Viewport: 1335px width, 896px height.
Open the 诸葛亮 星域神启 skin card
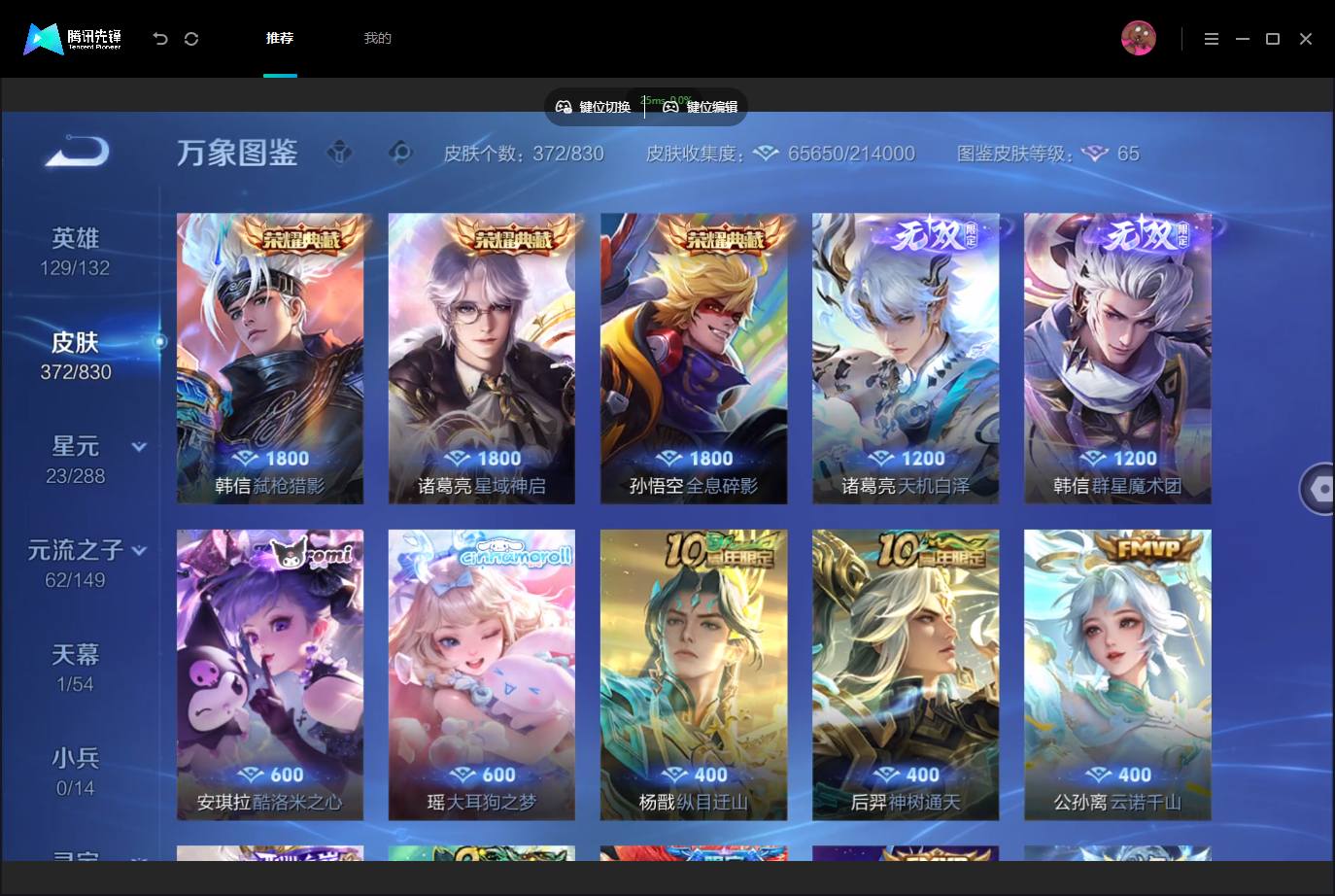482,359
